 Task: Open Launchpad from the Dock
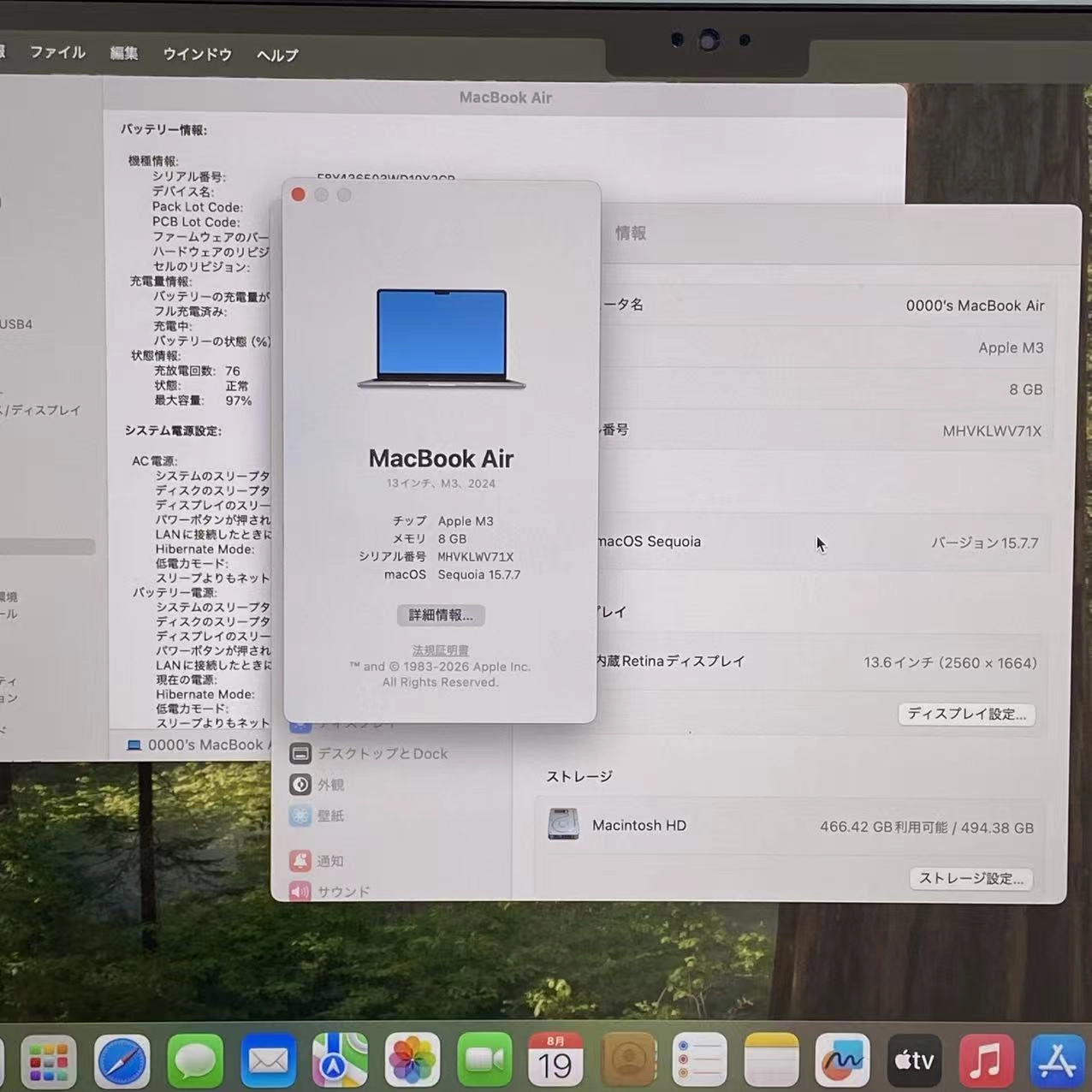click(49, 1061)
